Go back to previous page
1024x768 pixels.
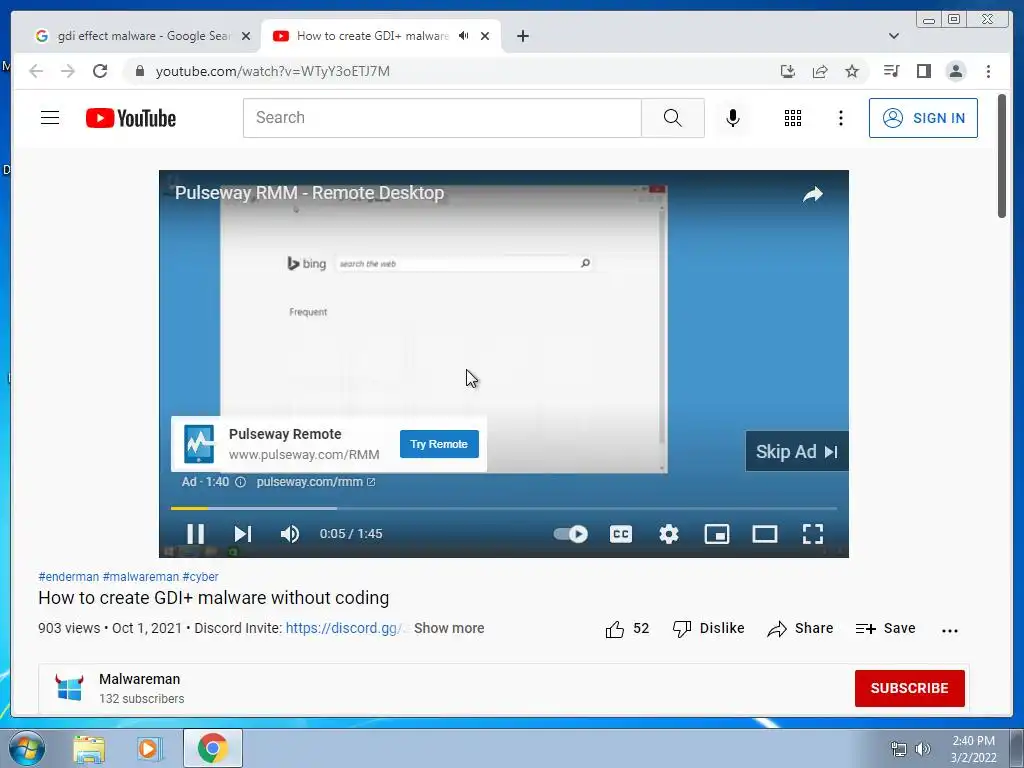point(36,71)
